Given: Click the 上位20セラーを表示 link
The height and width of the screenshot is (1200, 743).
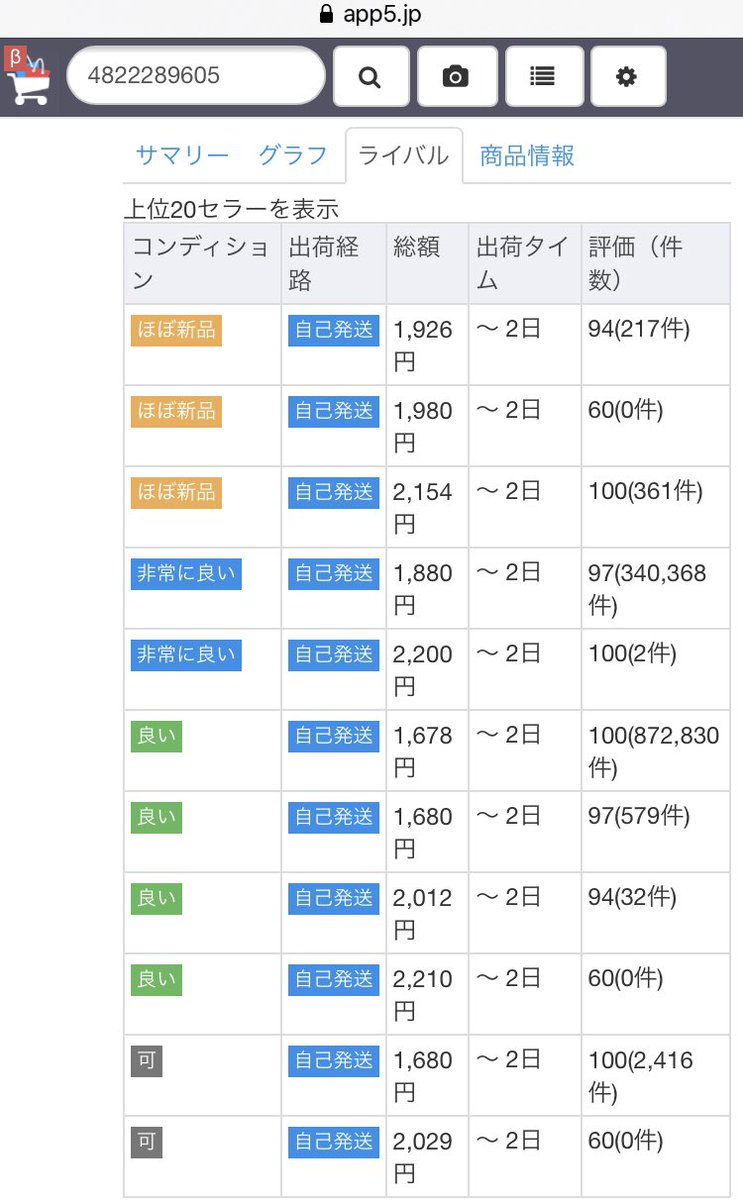Looking at the screenshot, I should coord(231,209).
